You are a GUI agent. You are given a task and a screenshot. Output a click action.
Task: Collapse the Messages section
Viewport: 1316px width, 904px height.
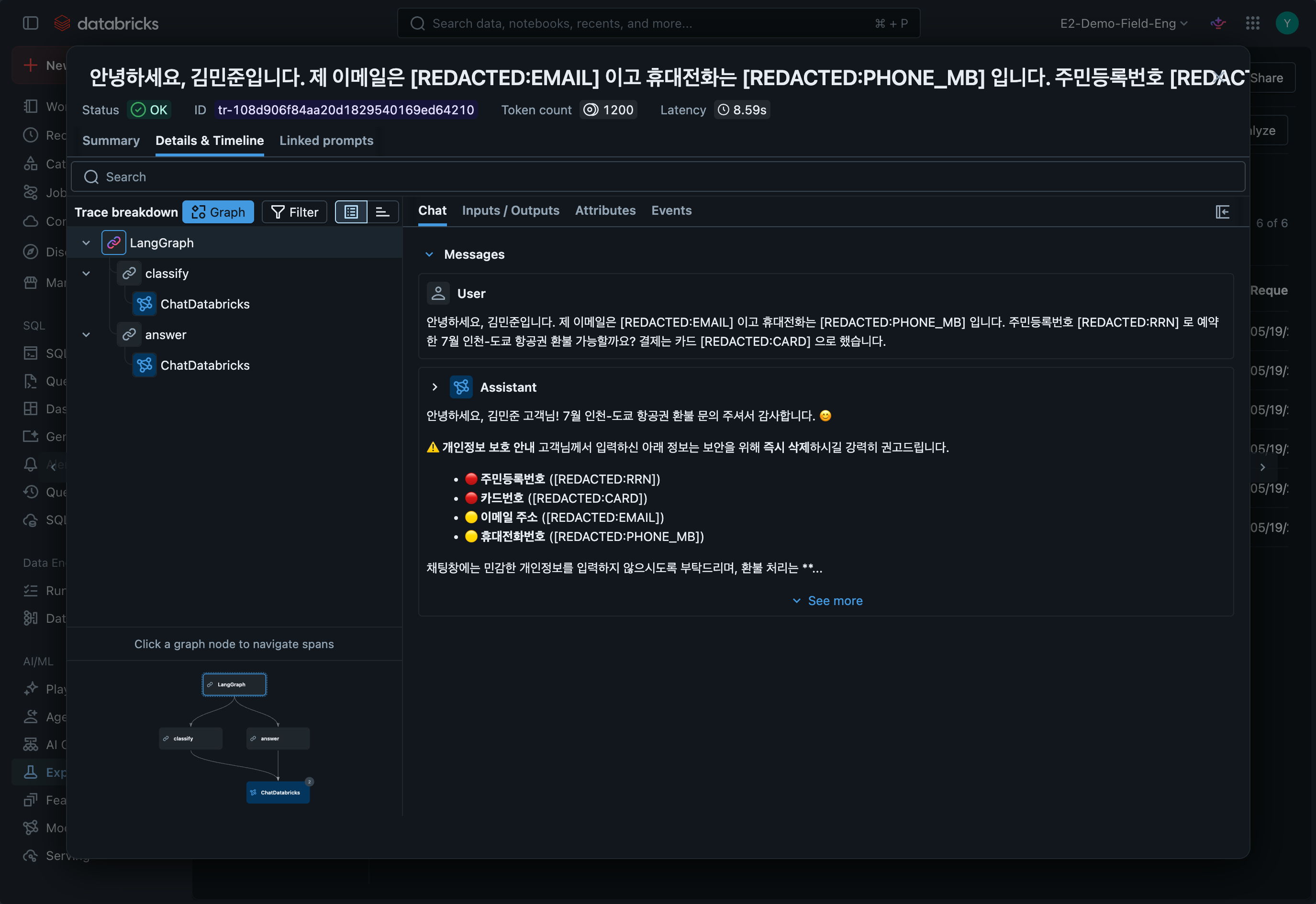point(429,255)
